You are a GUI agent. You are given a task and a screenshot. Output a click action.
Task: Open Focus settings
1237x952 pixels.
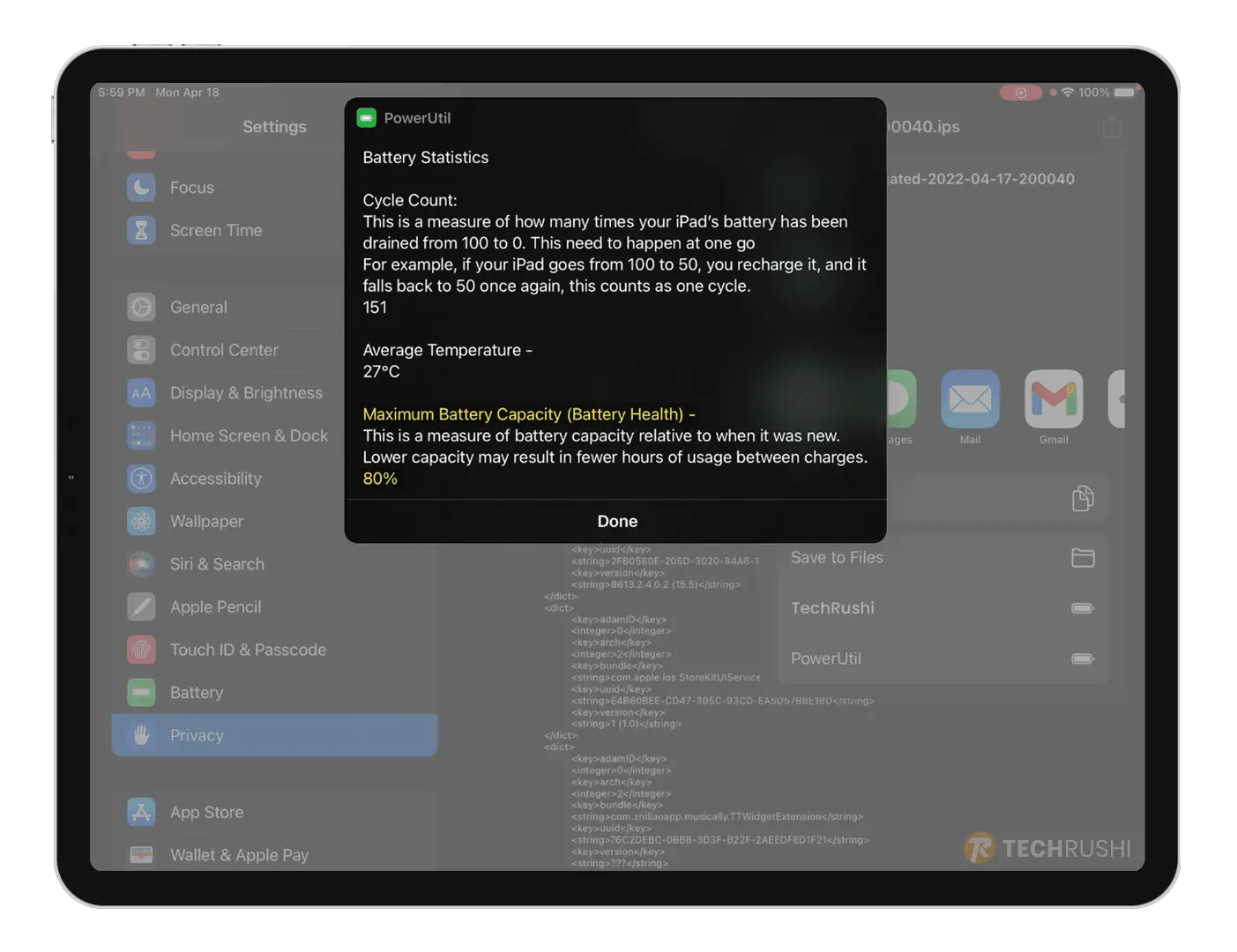pyautogui.click(x=275, y=187)
